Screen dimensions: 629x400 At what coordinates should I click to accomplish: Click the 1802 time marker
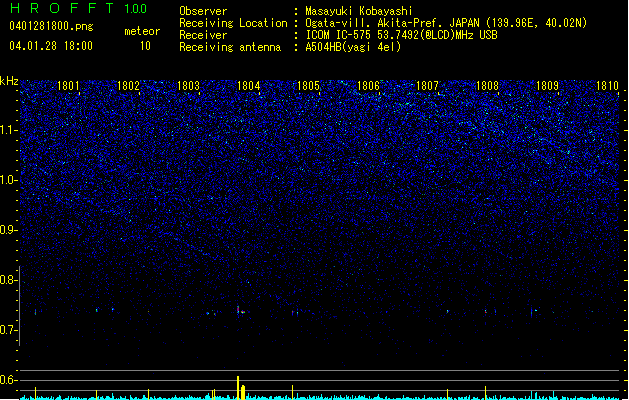128,86
